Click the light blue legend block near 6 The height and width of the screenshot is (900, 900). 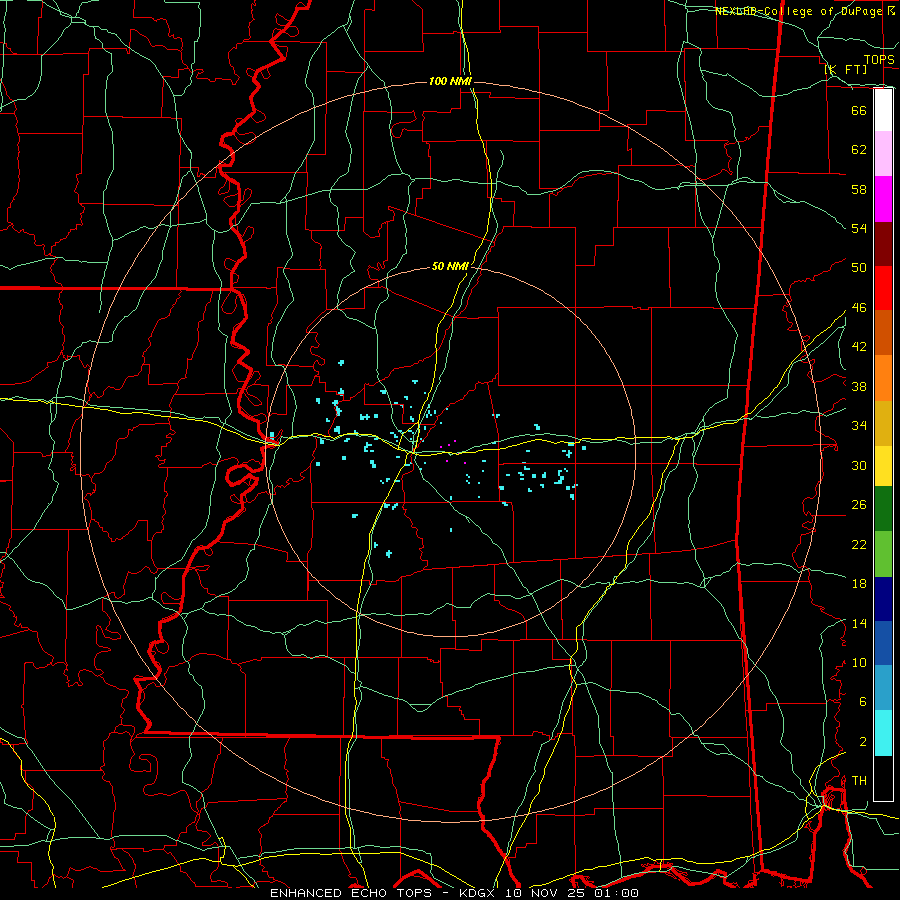(x=883, y=688)
